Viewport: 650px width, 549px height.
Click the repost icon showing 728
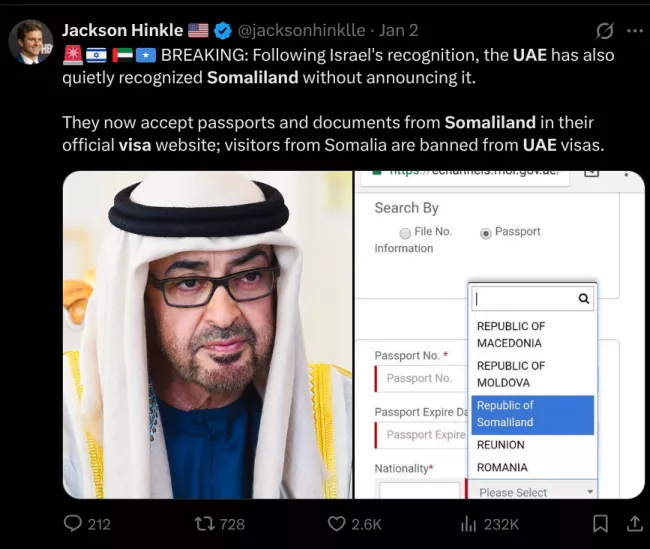click(205, 524)
